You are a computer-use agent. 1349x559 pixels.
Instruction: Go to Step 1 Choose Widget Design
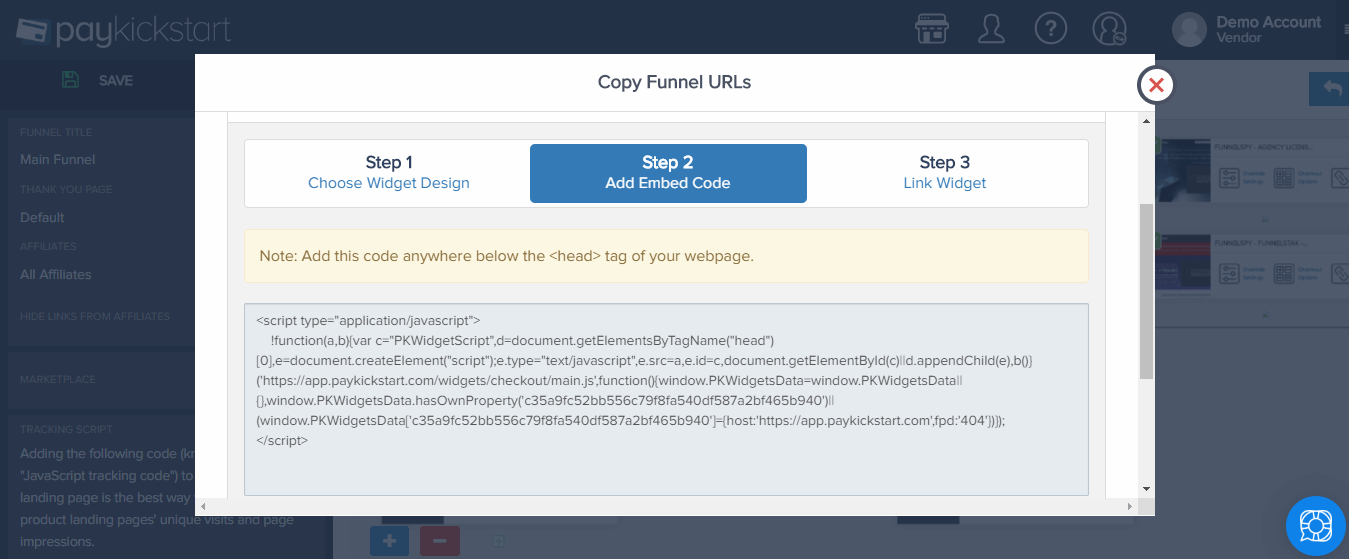coord(388,172)
